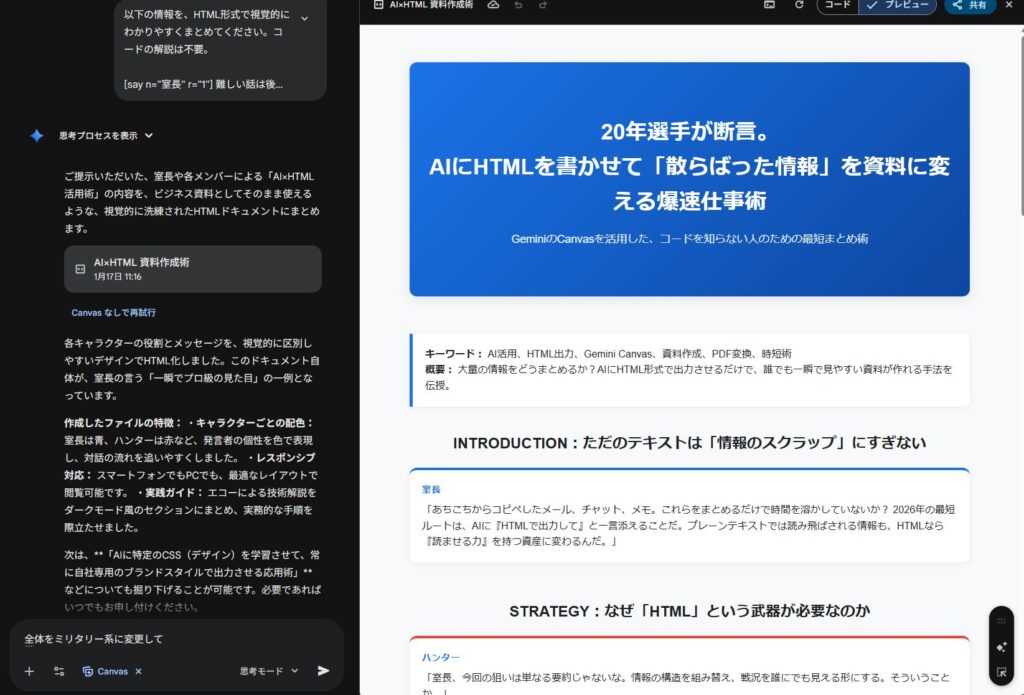
Task: Expand 思考プロセスを表示 section
Action: (105, 135)
